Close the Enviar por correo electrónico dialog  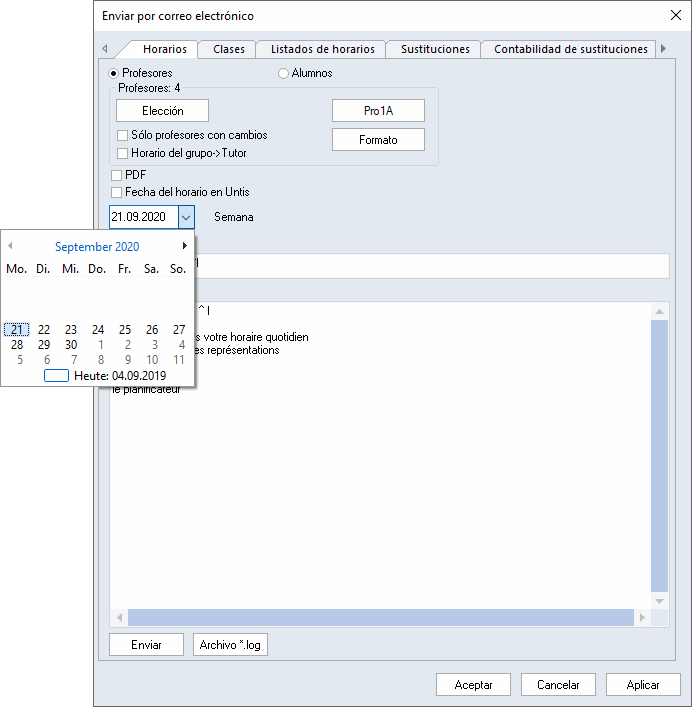tap(675, 15)
